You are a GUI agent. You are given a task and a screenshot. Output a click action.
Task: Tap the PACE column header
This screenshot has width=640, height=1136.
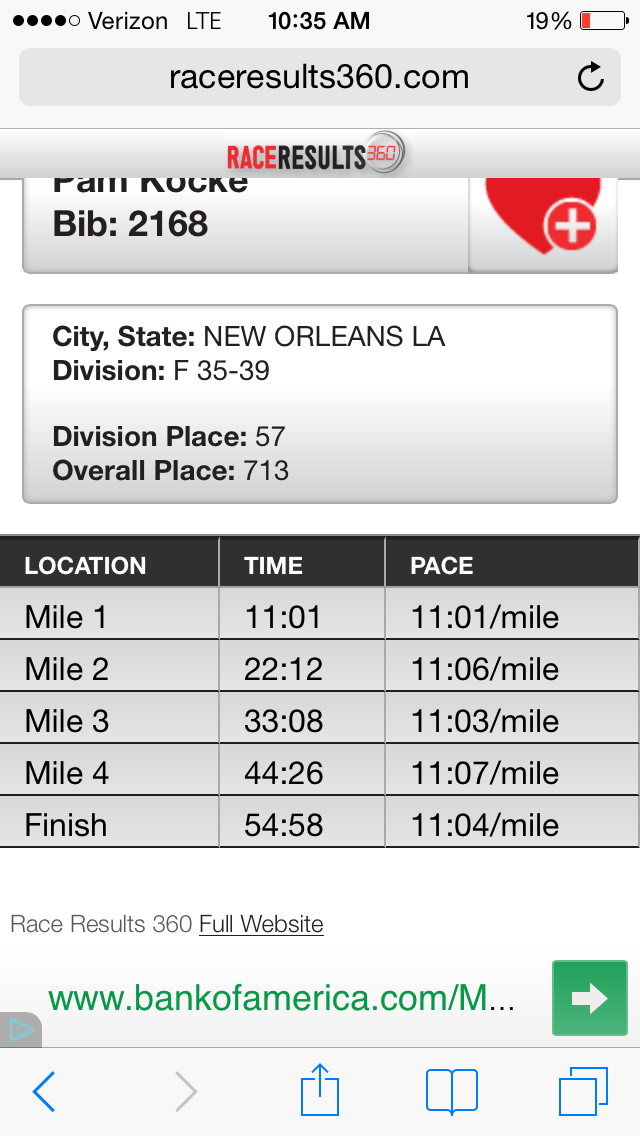point(441,565)
